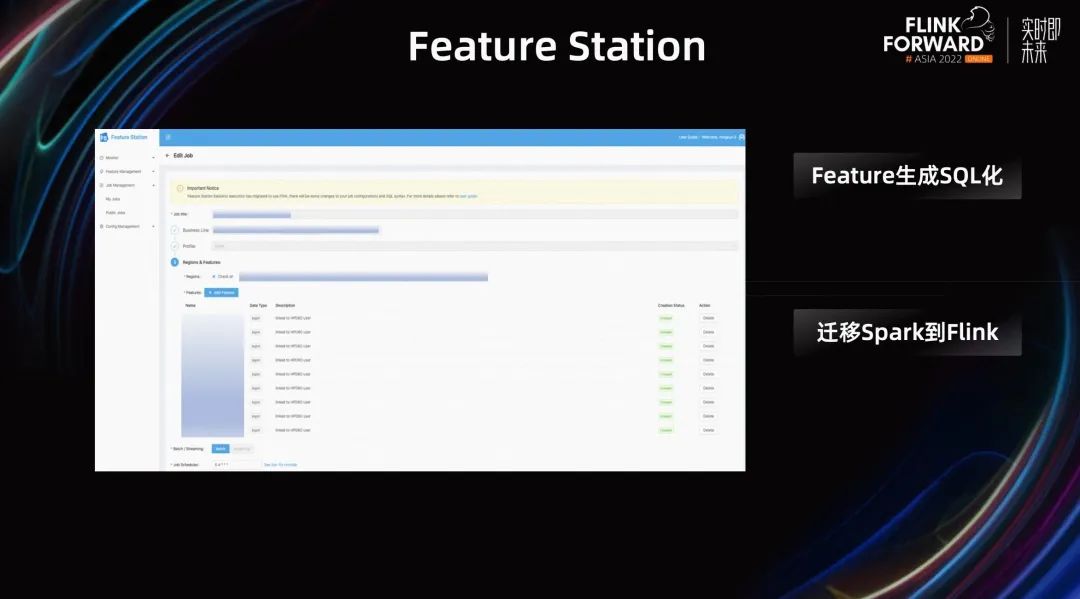
Task: Click the Monitor clock icon in the sidebar
Action: point(101,158)
